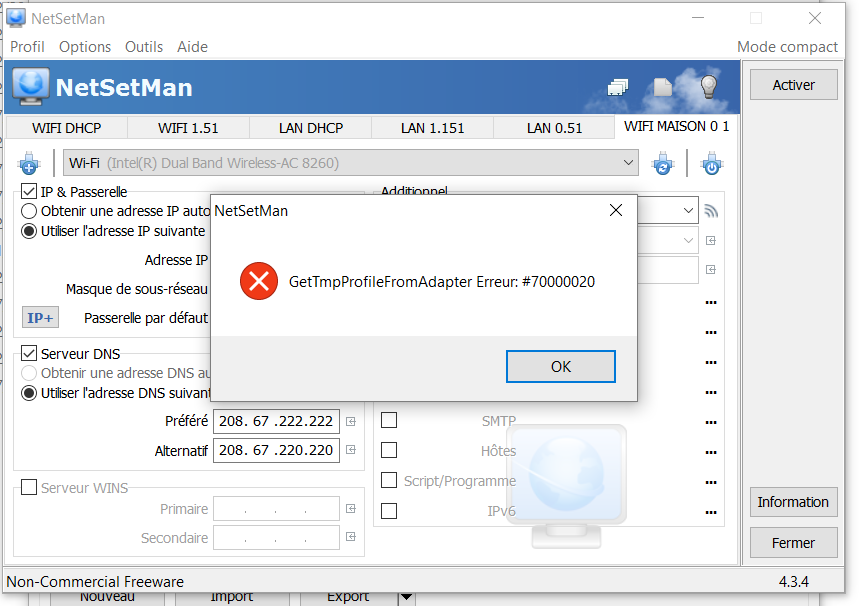Close the NetSetMan error dialog

pos(616,210)
